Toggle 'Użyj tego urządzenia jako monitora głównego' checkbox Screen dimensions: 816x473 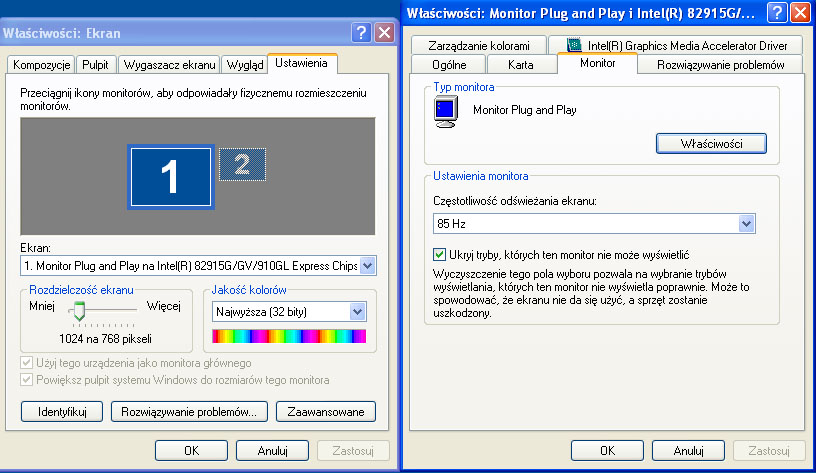27,363
